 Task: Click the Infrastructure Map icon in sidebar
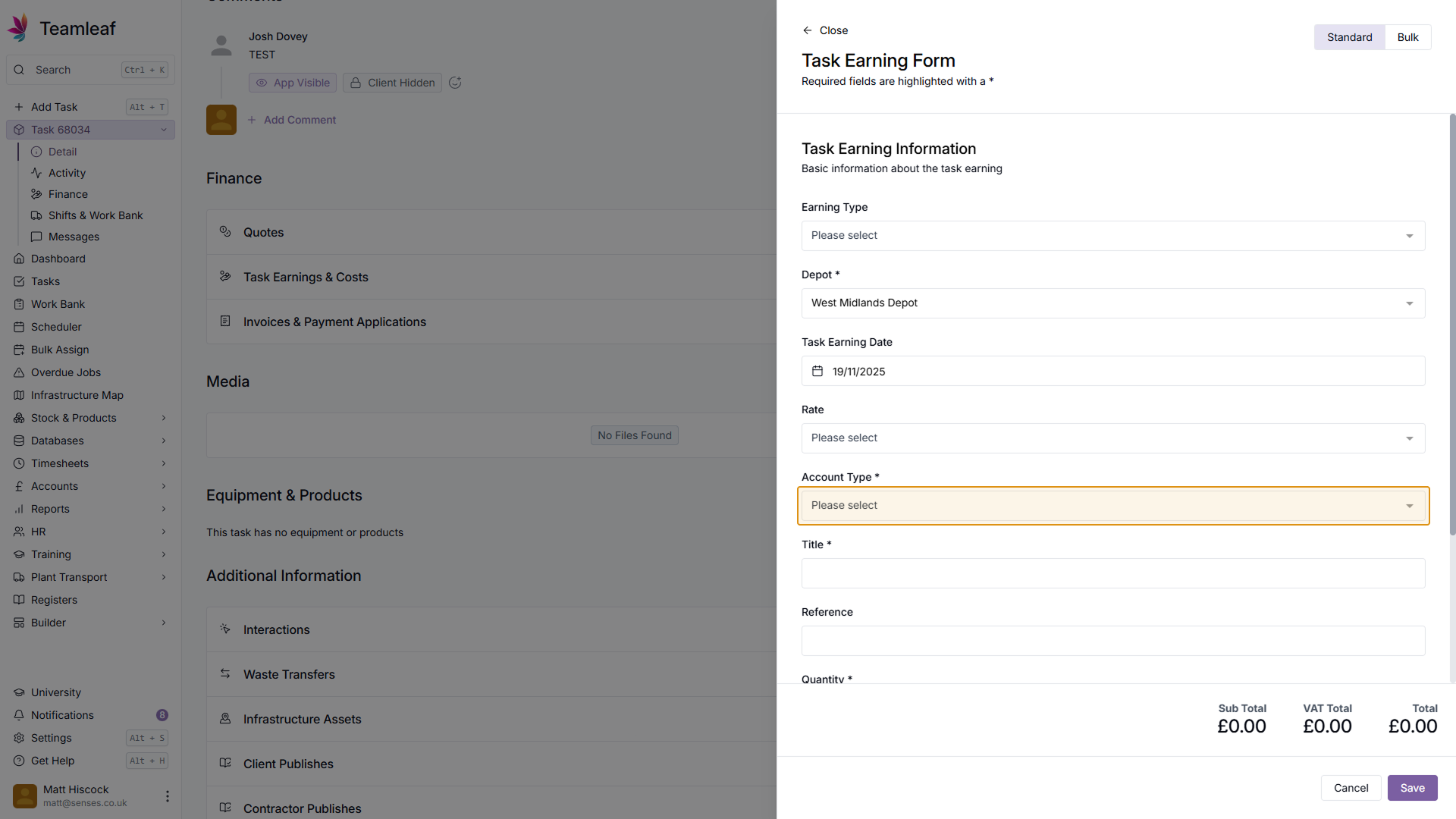tap(20, 395)
